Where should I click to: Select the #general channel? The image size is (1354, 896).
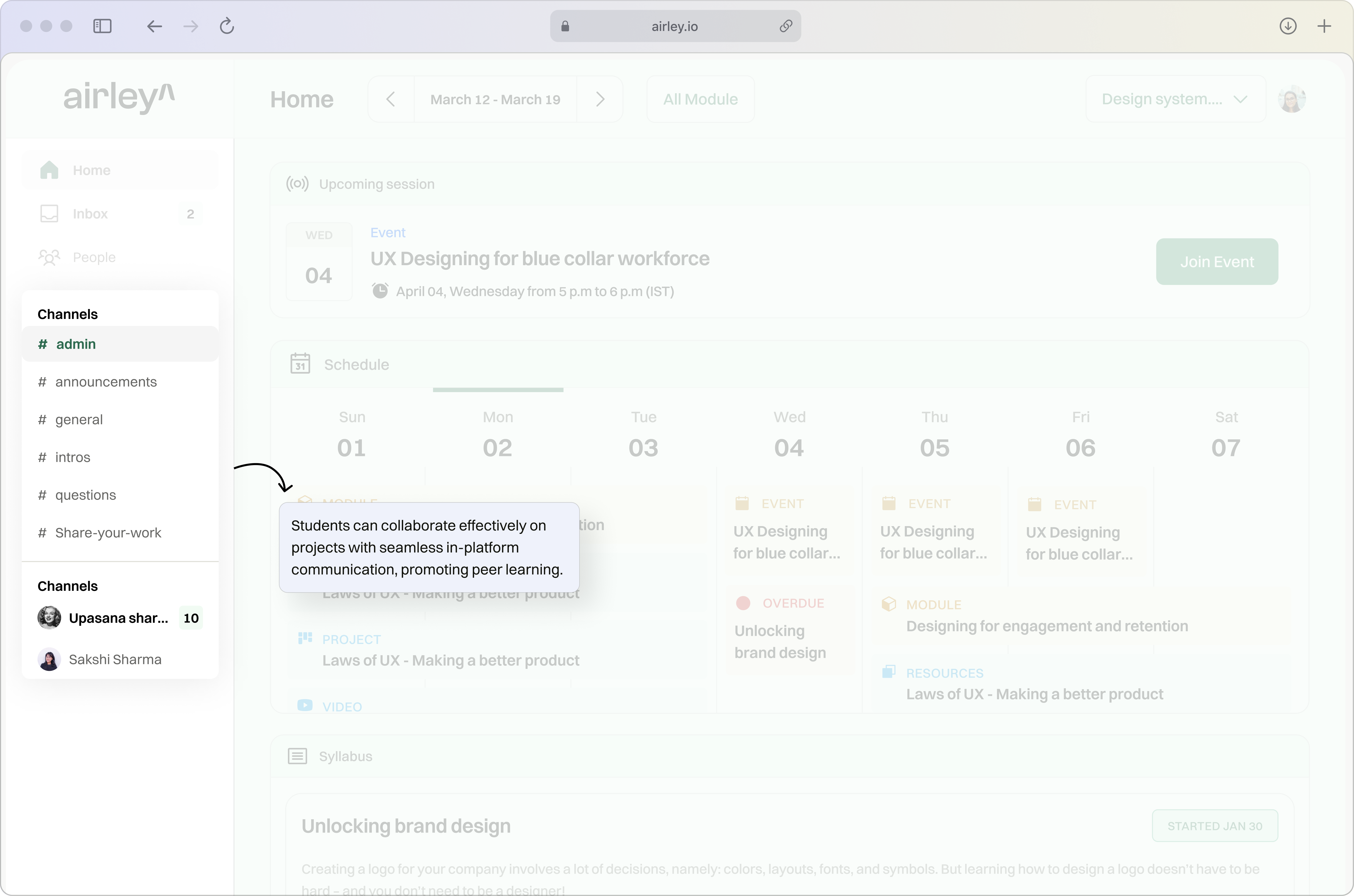pyautogui.click(x=120, y=419)
